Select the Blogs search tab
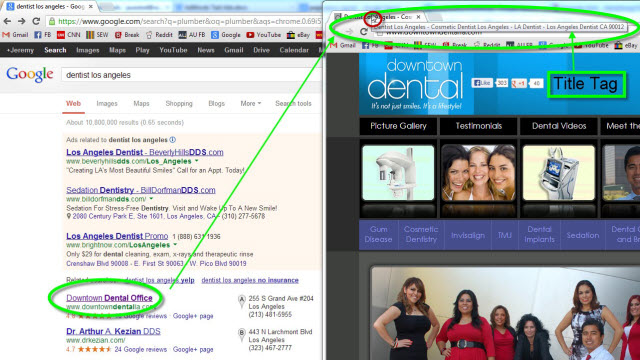The width and height of the screenshot is (640, 360). click(x=216, y=104)
